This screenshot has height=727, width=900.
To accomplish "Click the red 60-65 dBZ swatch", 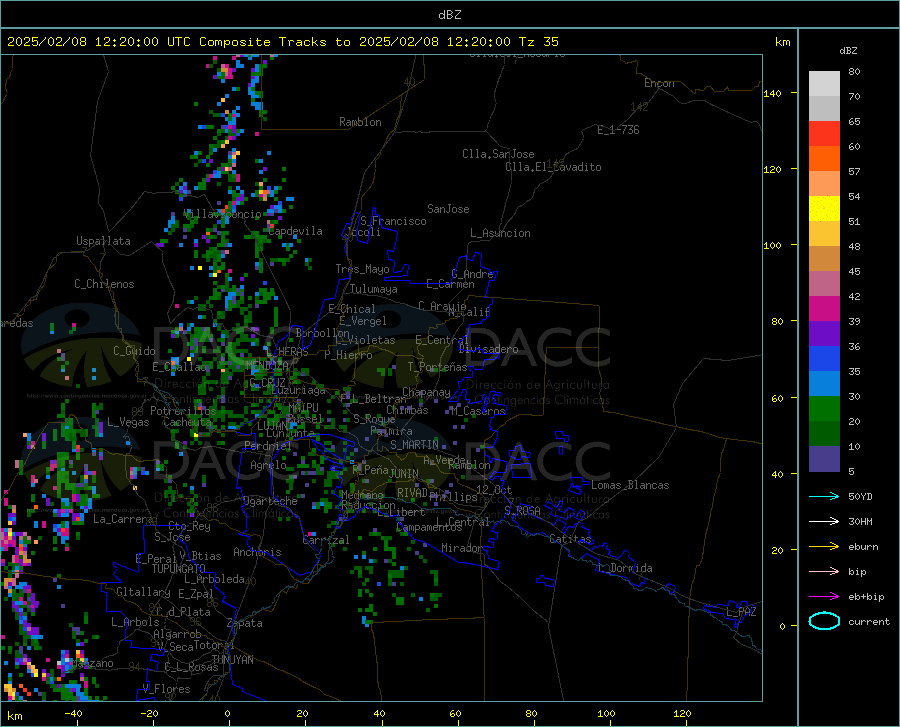I will (824, 134).
